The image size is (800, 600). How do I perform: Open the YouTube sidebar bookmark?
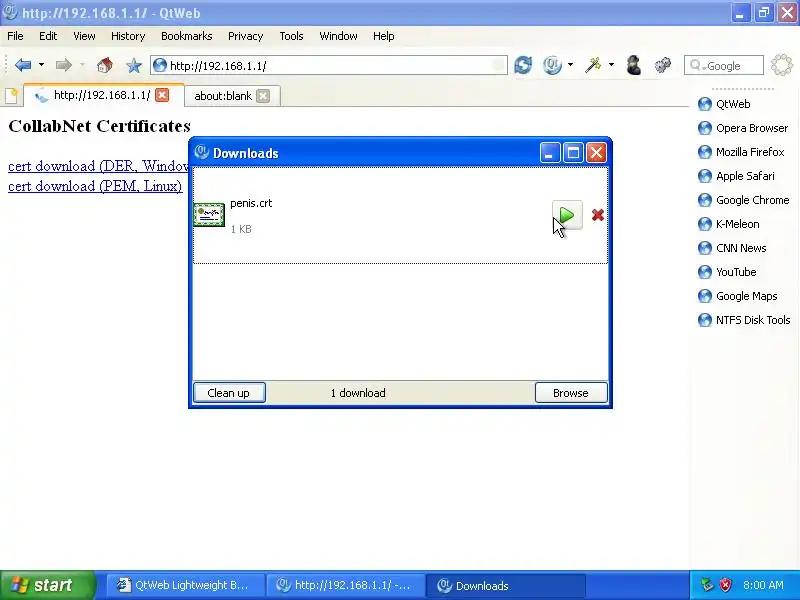tap(728, 272)
